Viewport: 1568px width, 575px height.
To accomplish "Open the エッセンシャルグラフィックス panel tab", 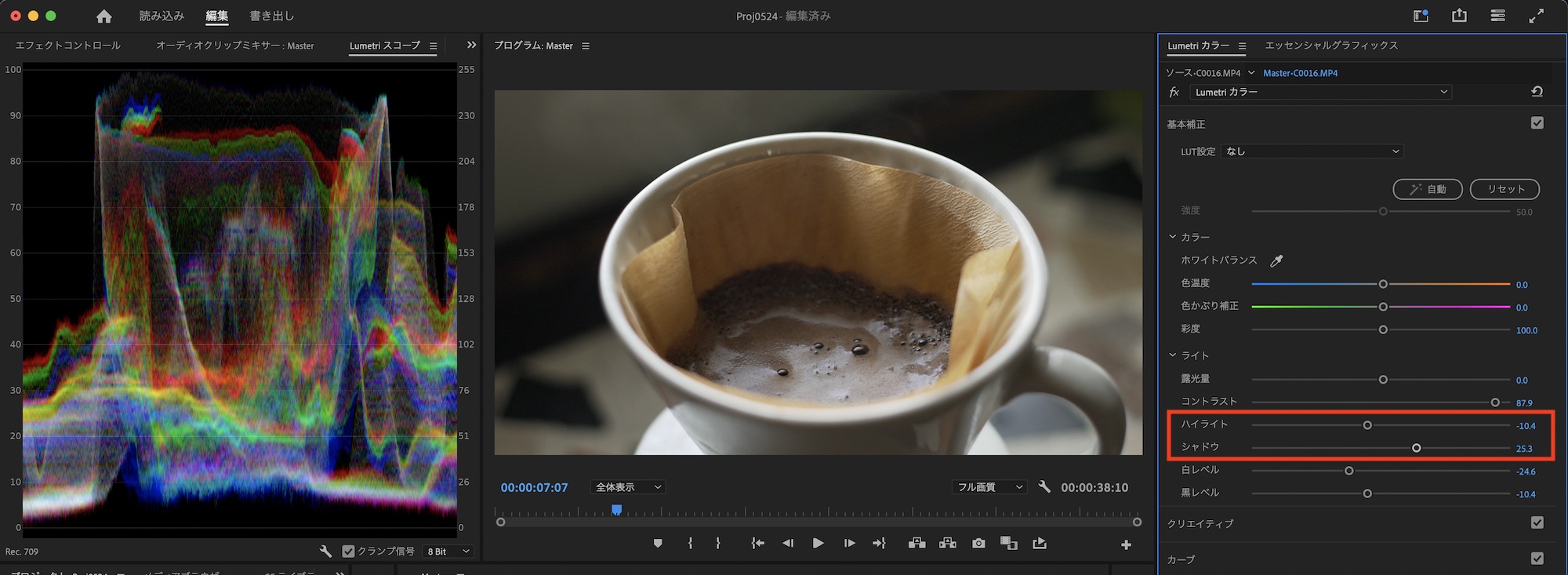I will [1331, 45].
